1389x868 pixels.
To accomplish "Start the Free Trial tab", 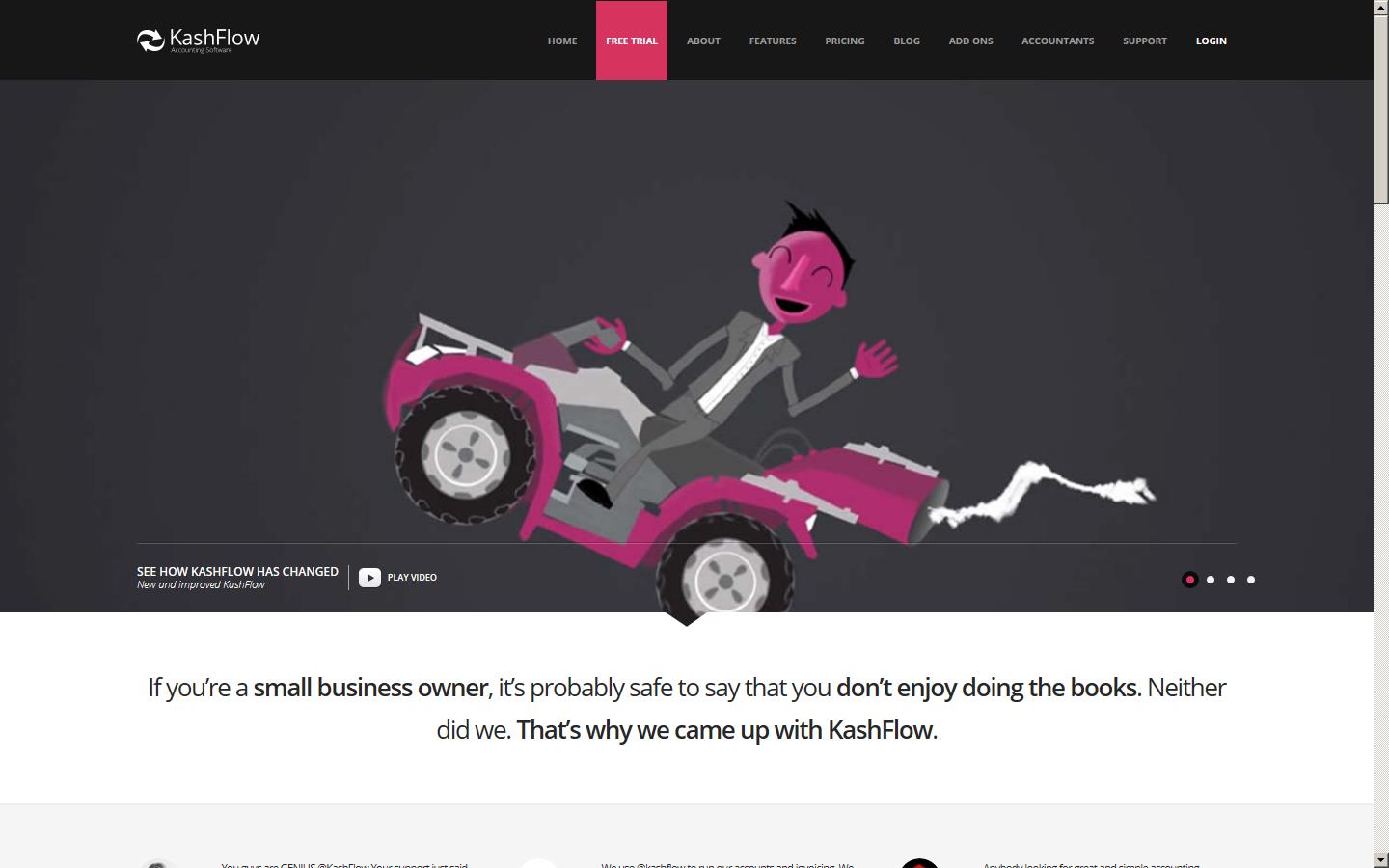I will 632,41.
